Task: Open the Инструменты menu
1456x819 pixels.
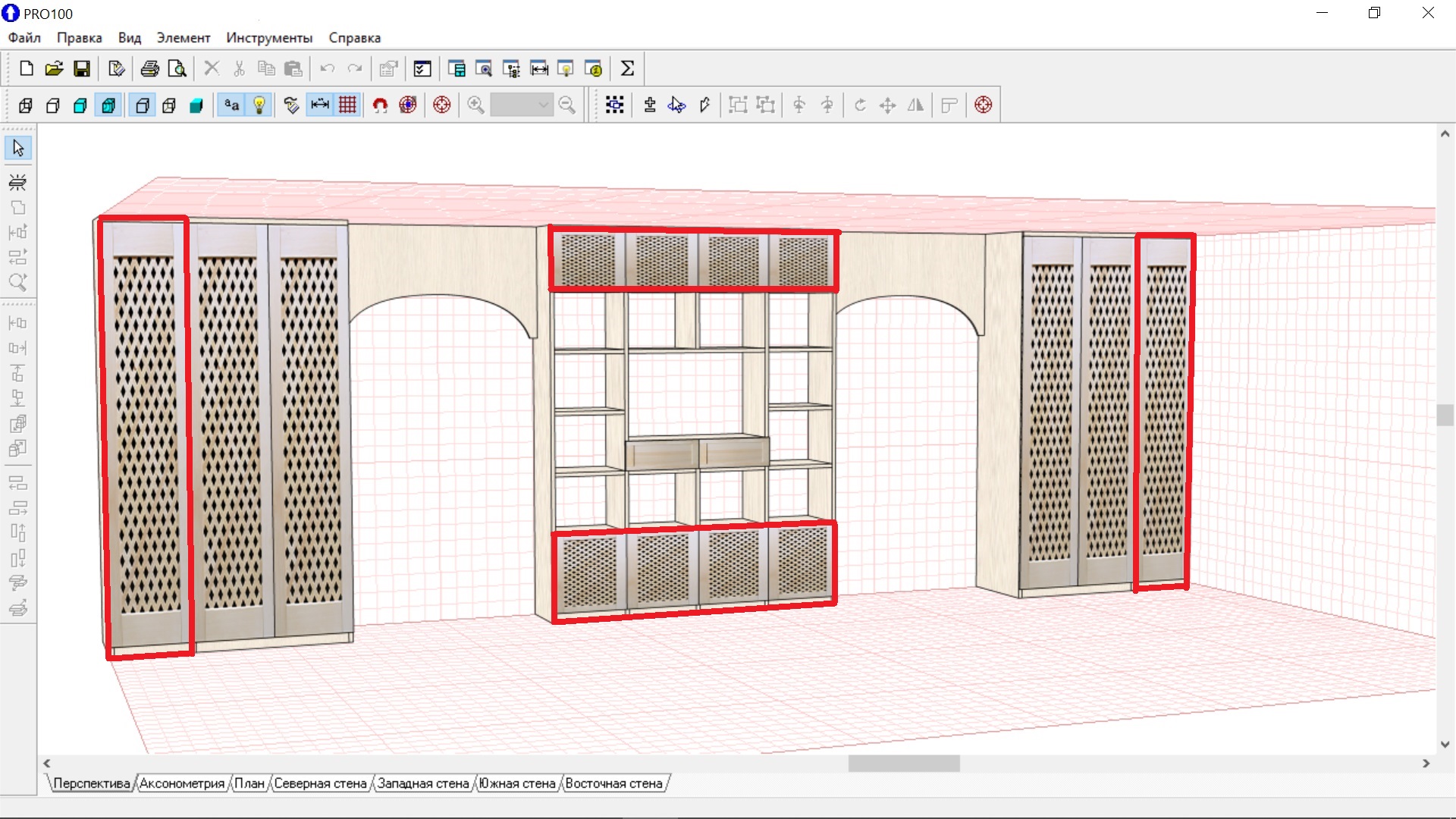Action: [269, 38]
